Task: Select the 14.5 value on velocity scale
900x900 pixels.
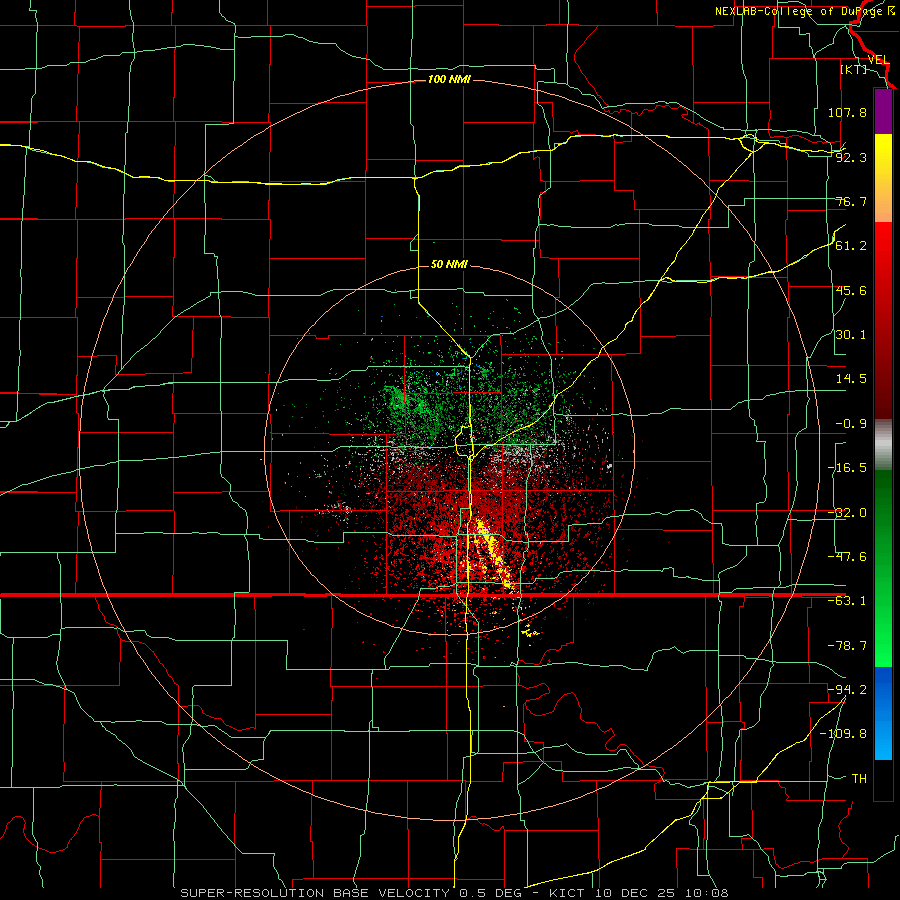Action: click(x=851, y=379)
